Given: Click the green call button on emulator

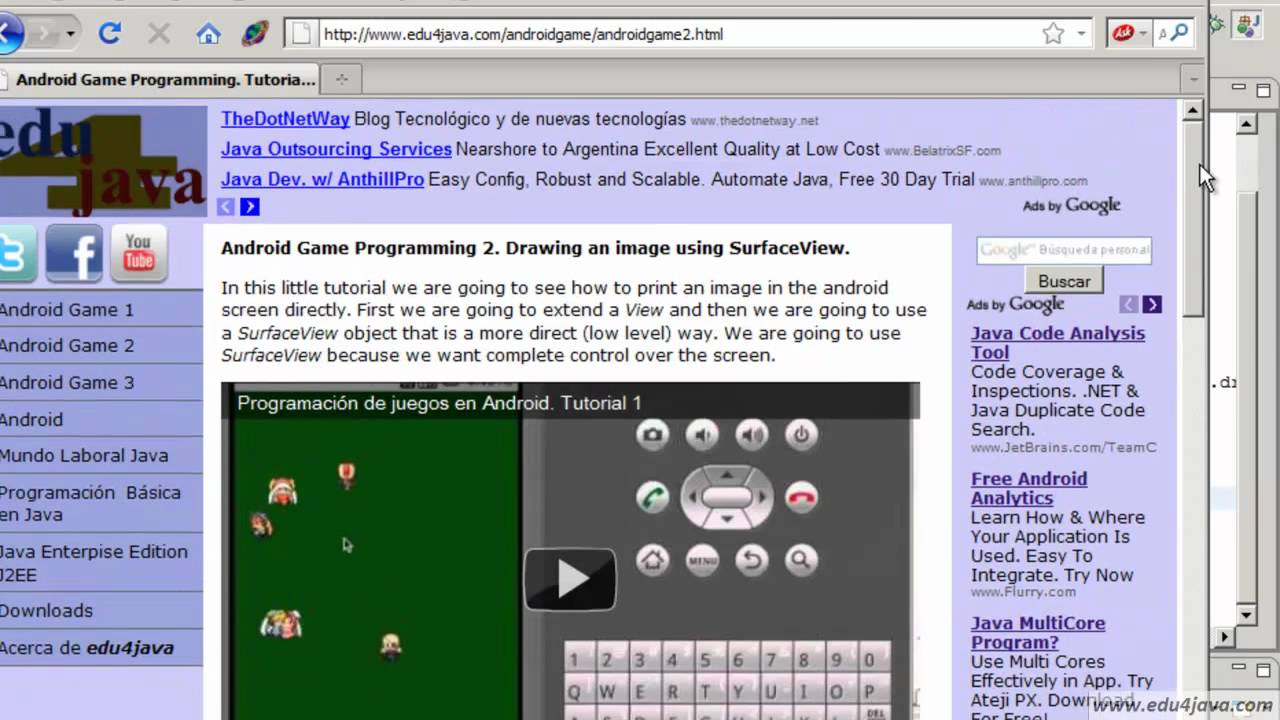Looking at the screenshot, I should [x=653, y=497].
